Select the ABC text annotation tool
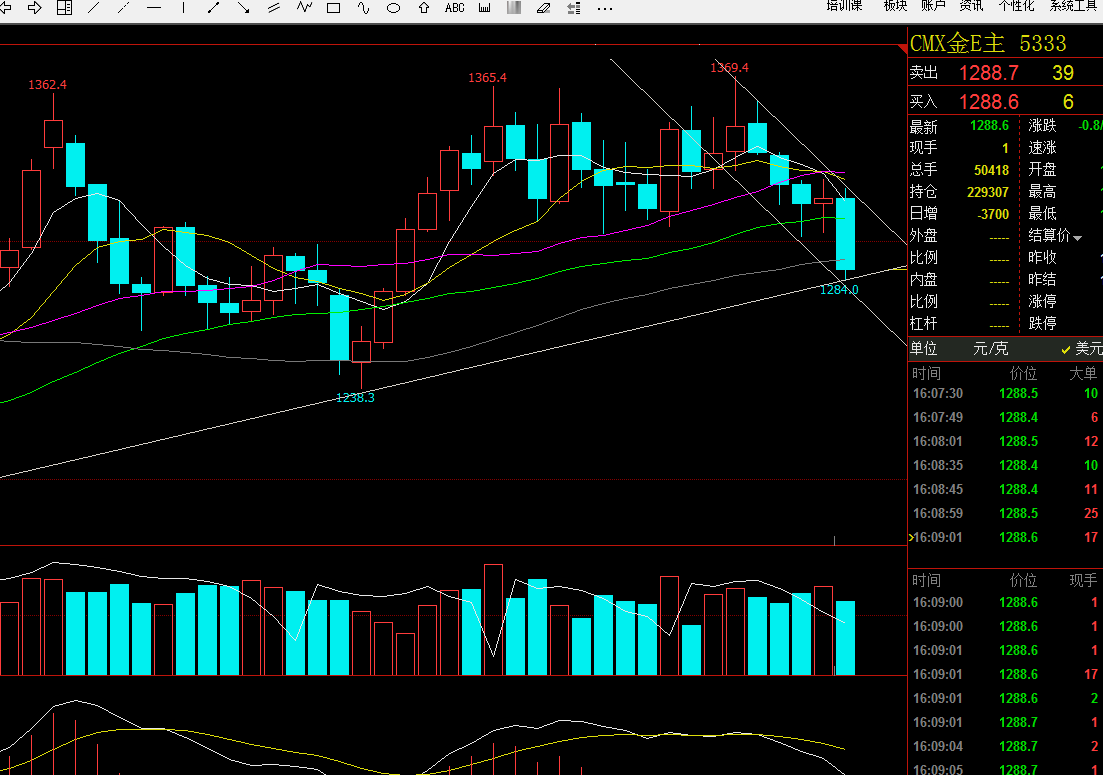Viewport: 1103px width, 775px height. pyautogui.click(x=454, y=8)
